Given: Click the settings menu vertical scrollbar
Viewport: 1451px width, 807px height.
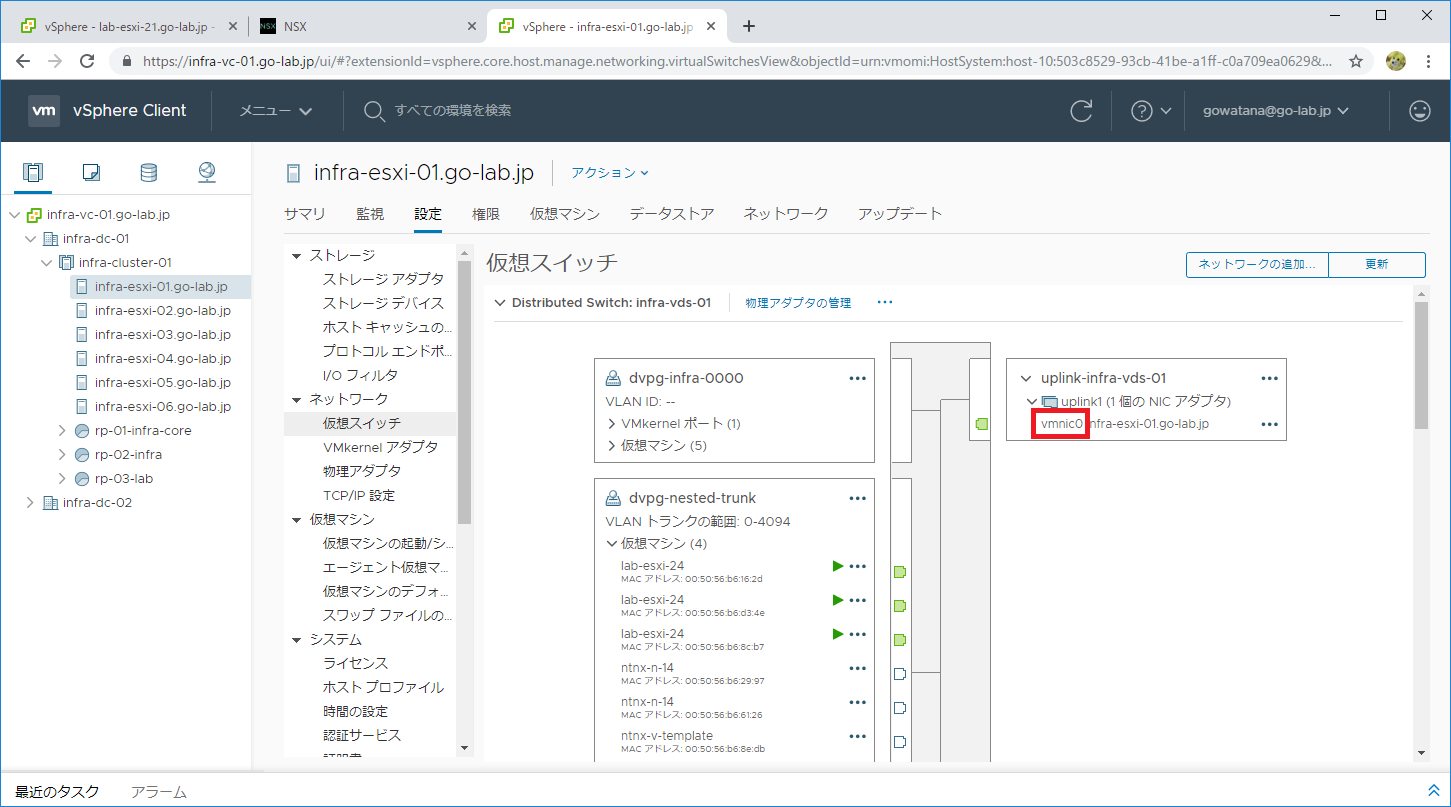Looking at the screenshot, I should (464, 390).
